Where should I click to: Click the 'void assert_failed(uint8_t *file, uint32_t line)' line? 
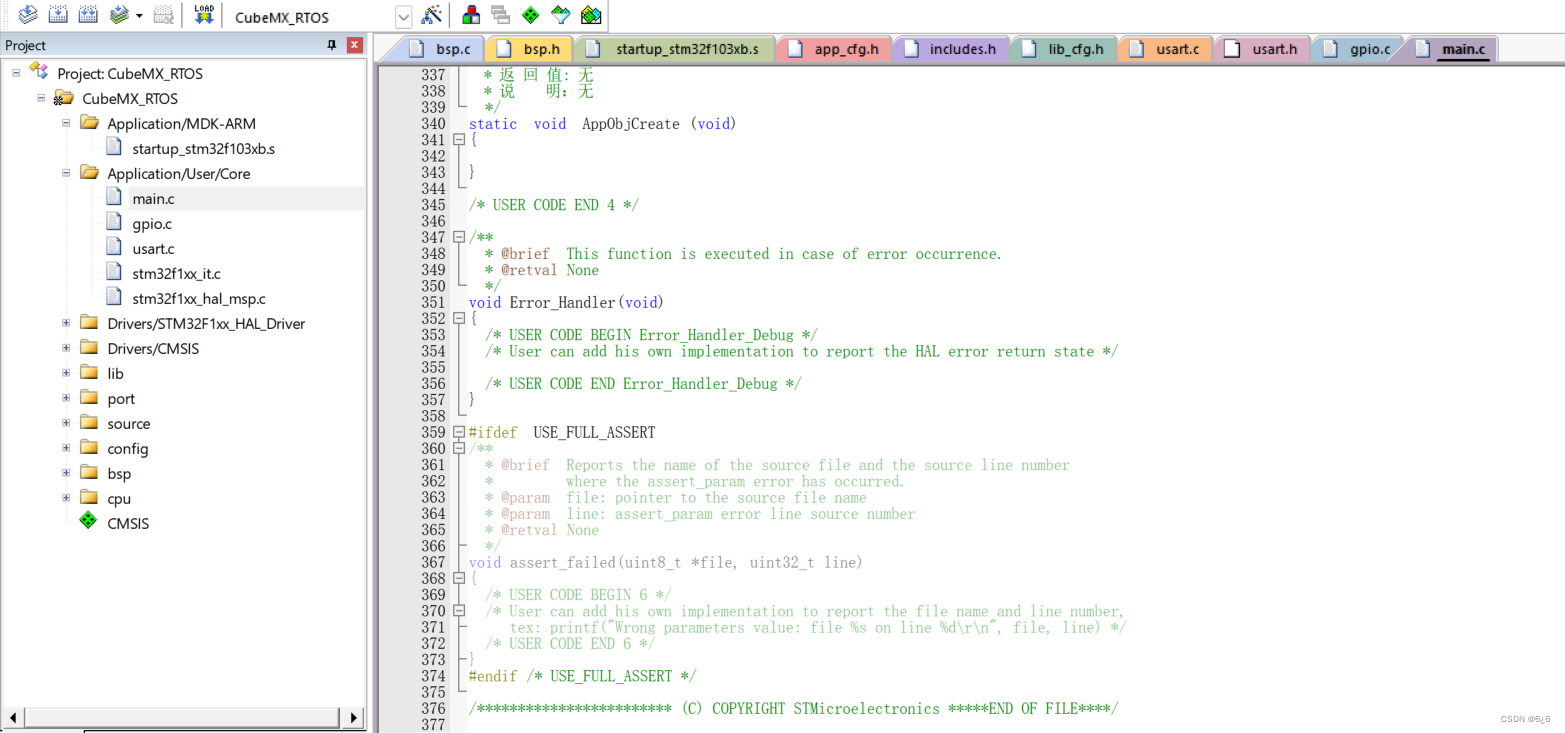pos(665,562)
